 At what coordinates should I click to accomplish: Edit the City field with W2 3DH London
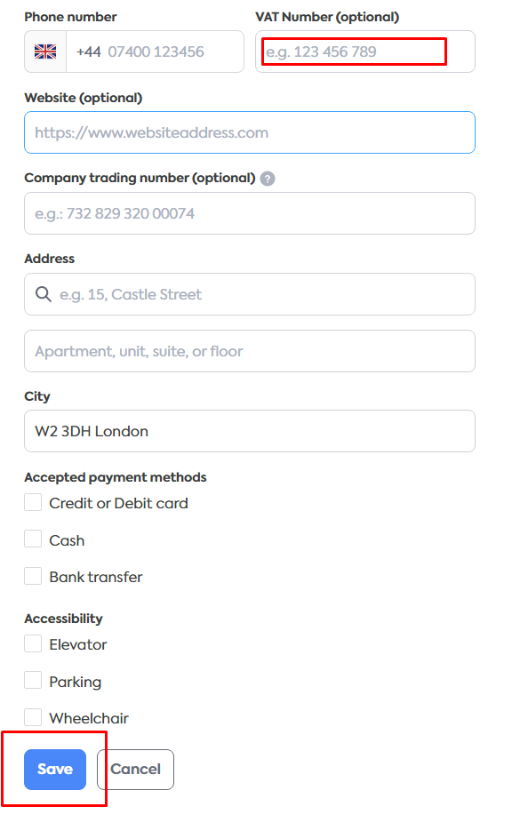tap(250, 431)
